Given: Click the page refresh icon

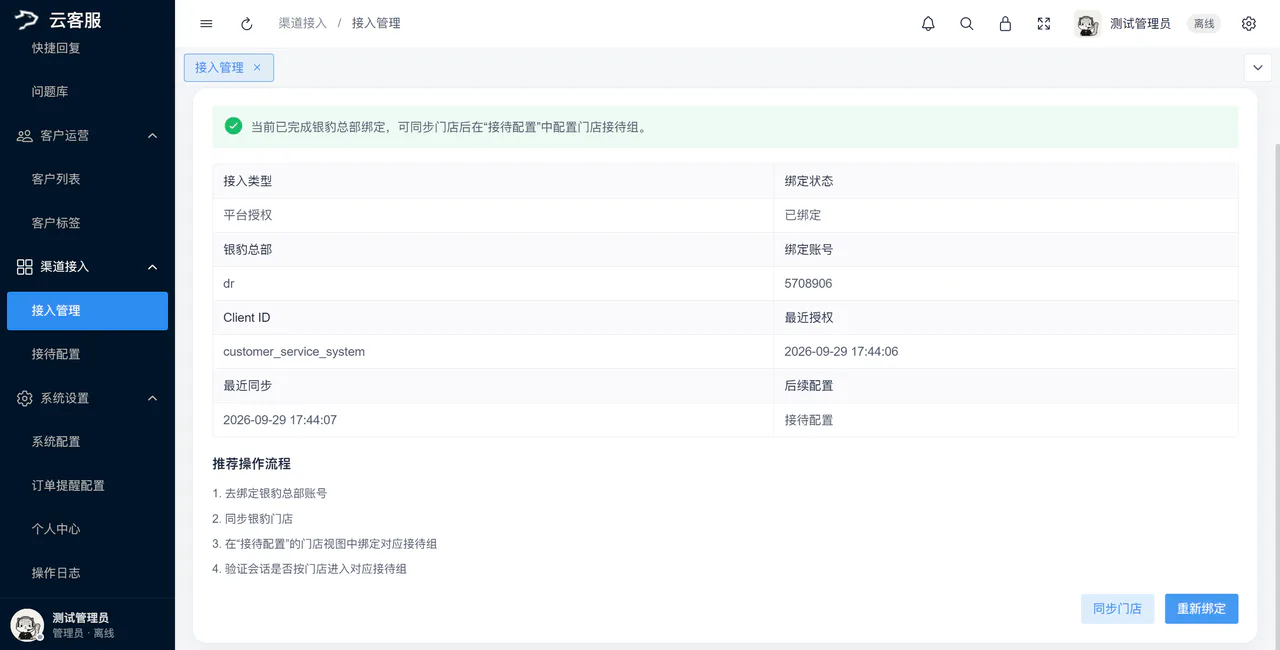Looking at the screenshot, I should (247, 23).
